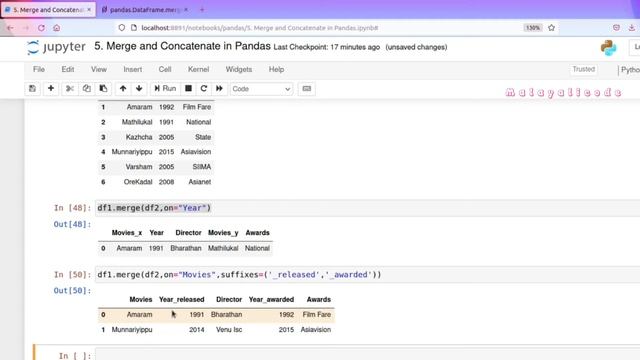The height and width of the screenshot is (360, 640).
Task: Click the Python logo icon
Action: pyautogui.click(x=609, y=48)
